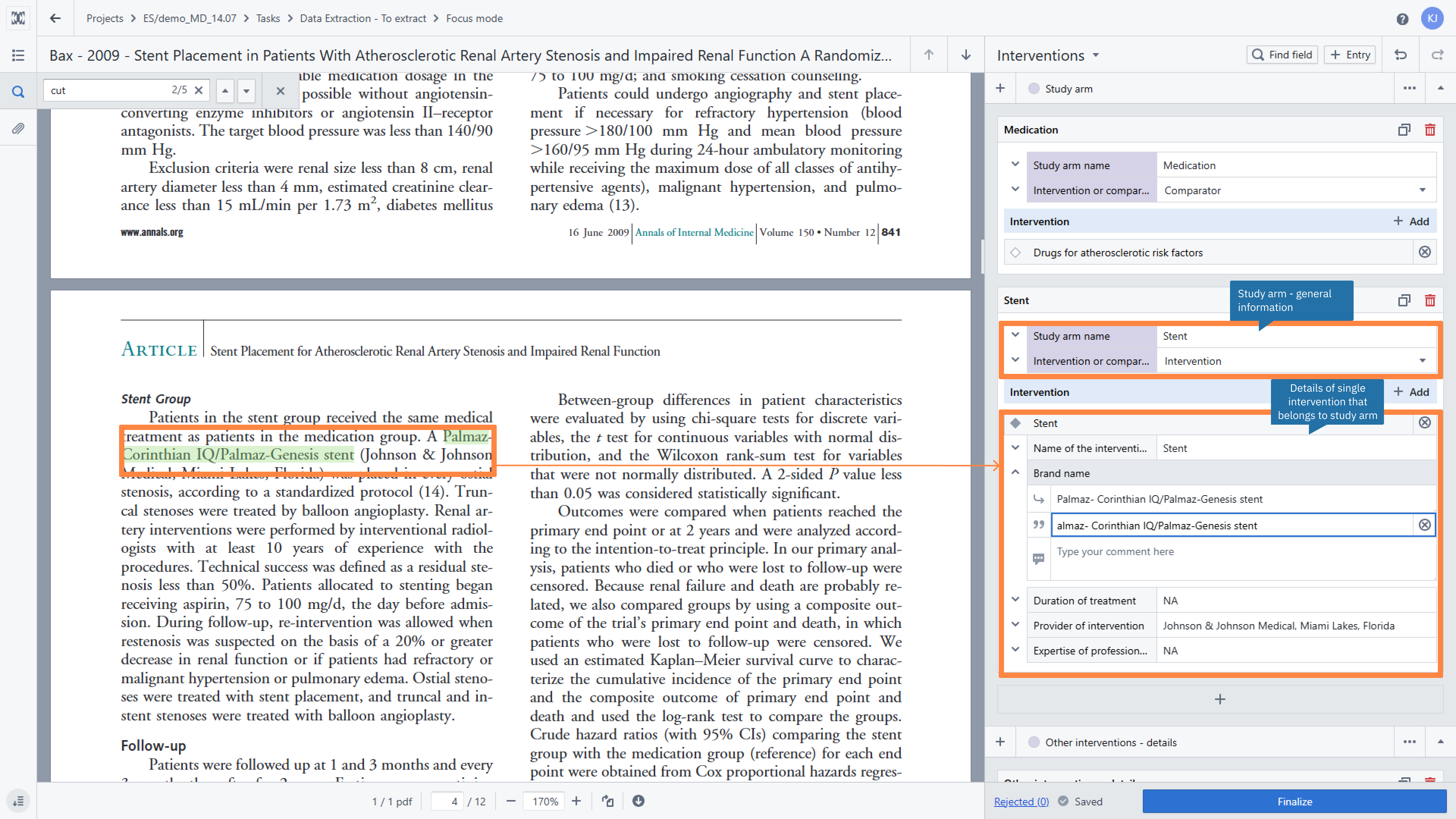Viewport: 1456px width, 819px height.
Task: Zoom in the PDF viewer
Action: point(576,801)
